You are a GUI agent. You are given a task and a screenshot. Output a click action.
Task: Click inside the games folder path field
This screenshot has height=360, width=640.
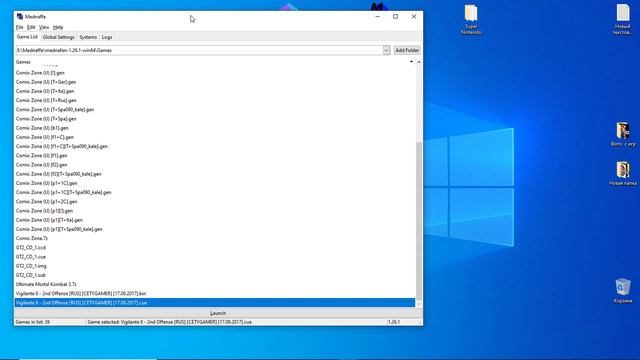[x=199, y=50]
